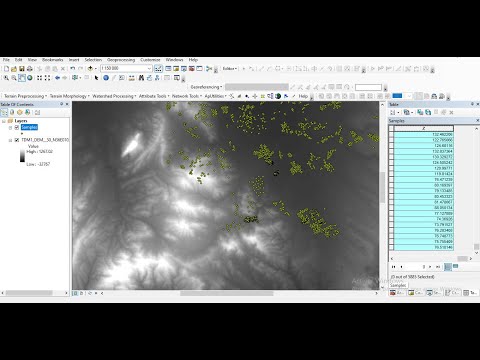The height and width of the screenshot is (360, 480).
Task: Select the Zoom In tool
Action: (x=6, y=78)
